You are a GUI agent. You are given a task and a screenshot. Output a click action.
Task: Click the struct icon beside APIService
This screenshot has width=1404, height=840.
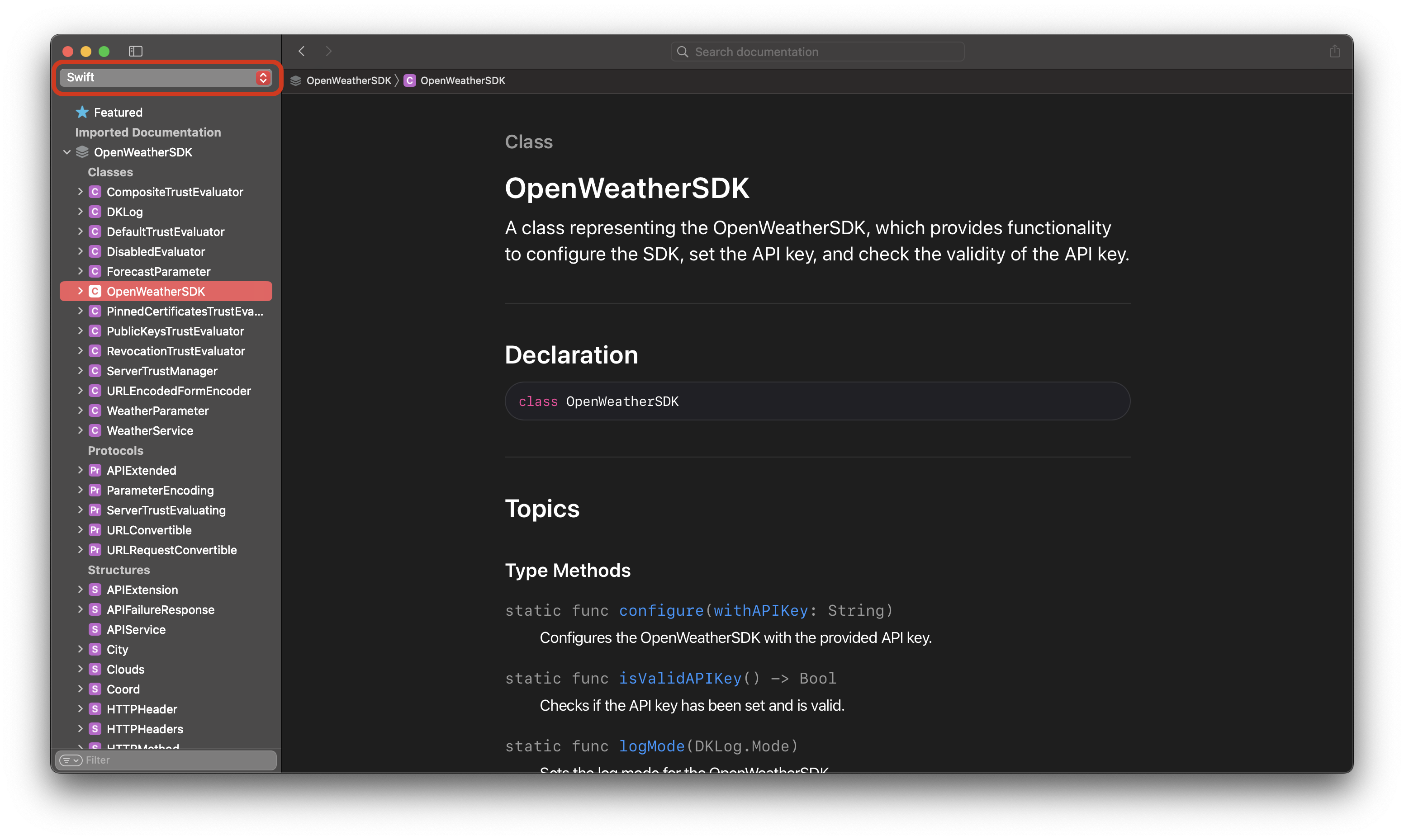[95, 629]
